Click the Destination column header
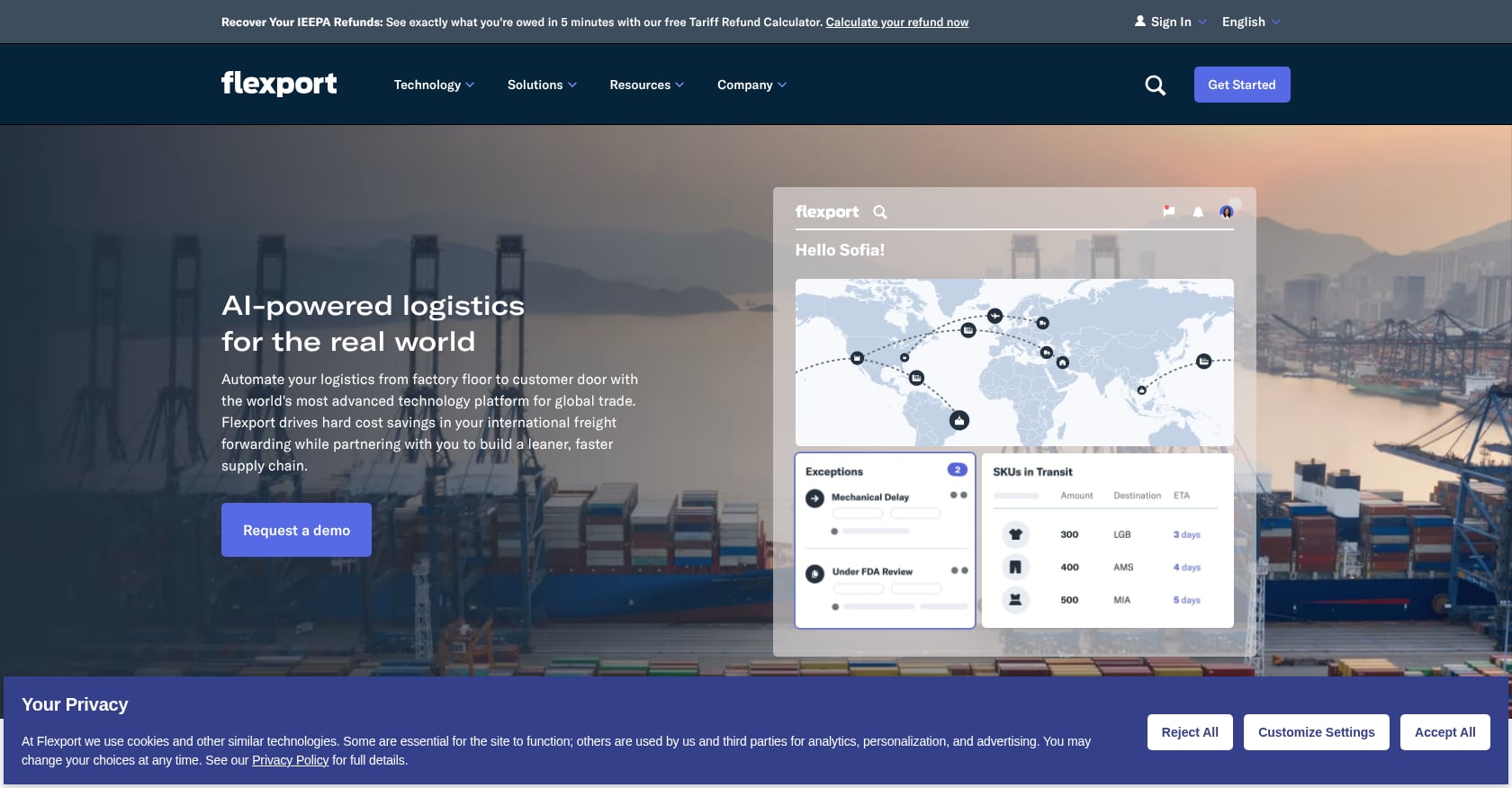 tap(1138, 496)
